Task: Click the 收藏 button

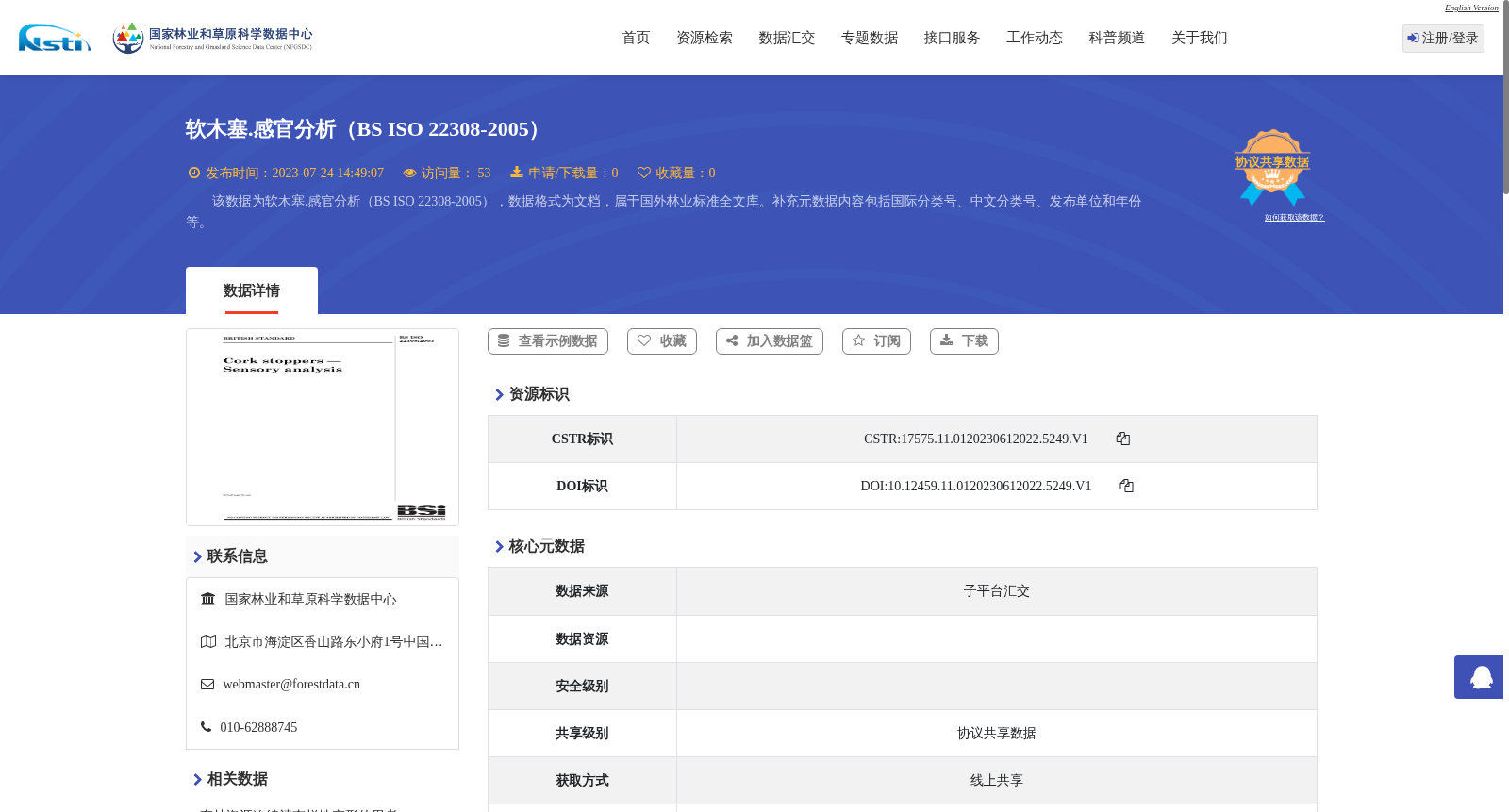Action: coord(662,341)
